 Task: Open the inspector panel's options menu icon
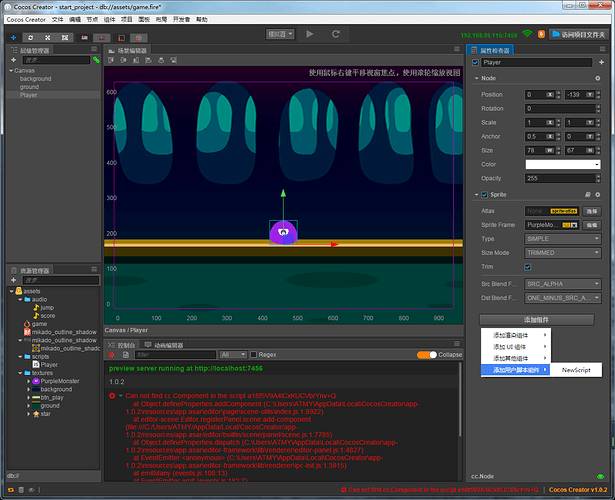pyautogui.click(x=602, y=49)
